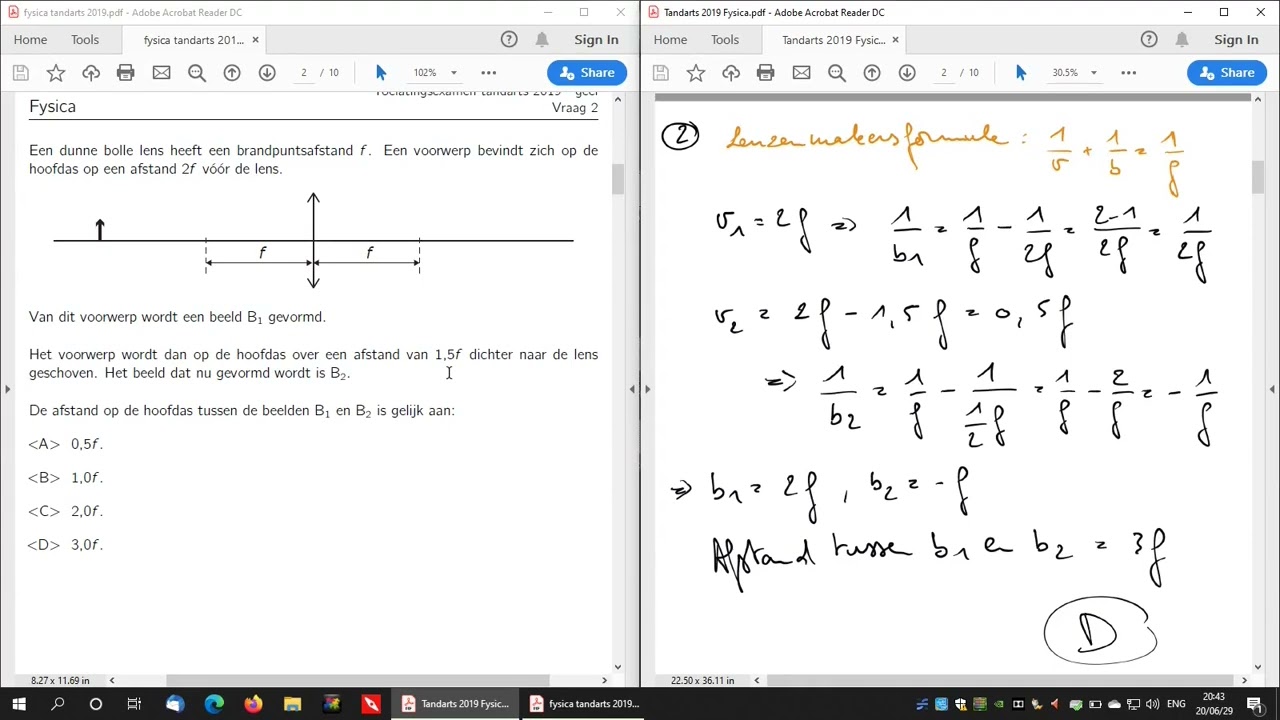Save file icon in left Acrobat window

pos(20,73)
